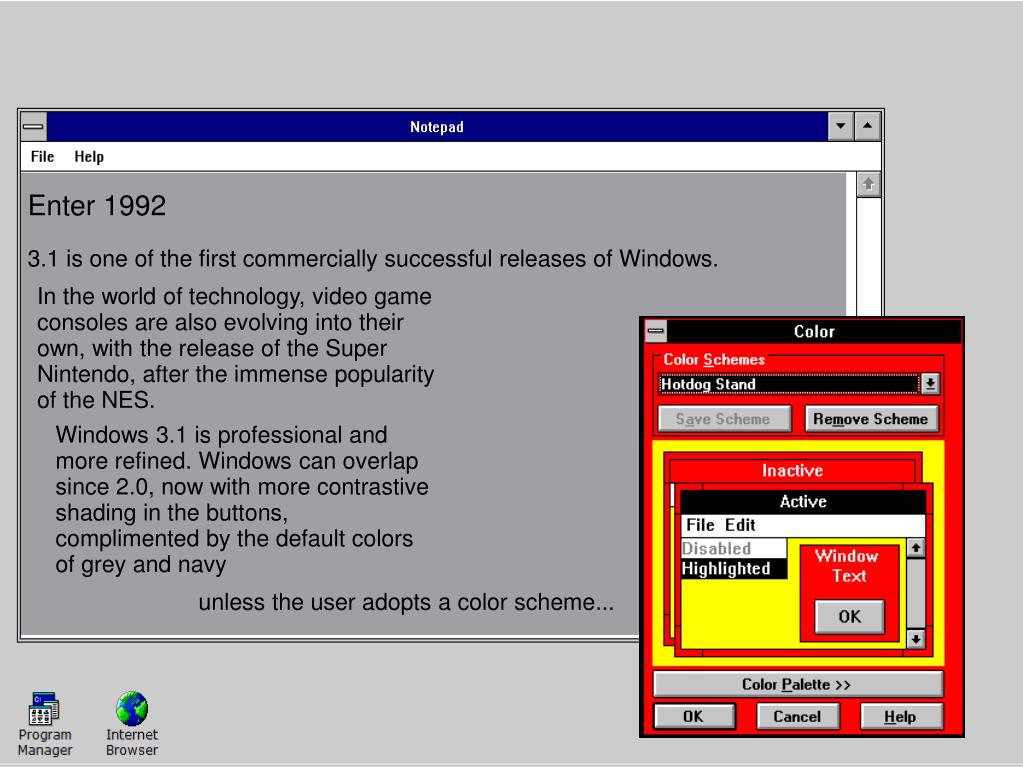Viewport: 1023px width, 767px height.
Task: Click Cancel in the Color dialog
Action: [x=797, y=716]
